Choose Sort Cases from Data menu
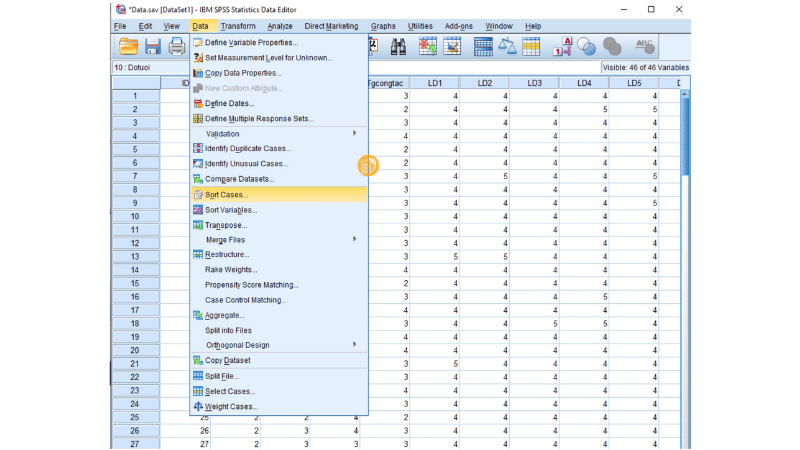Image resolution: width=800 pixels, height=450 pixels. click(279, 194)
